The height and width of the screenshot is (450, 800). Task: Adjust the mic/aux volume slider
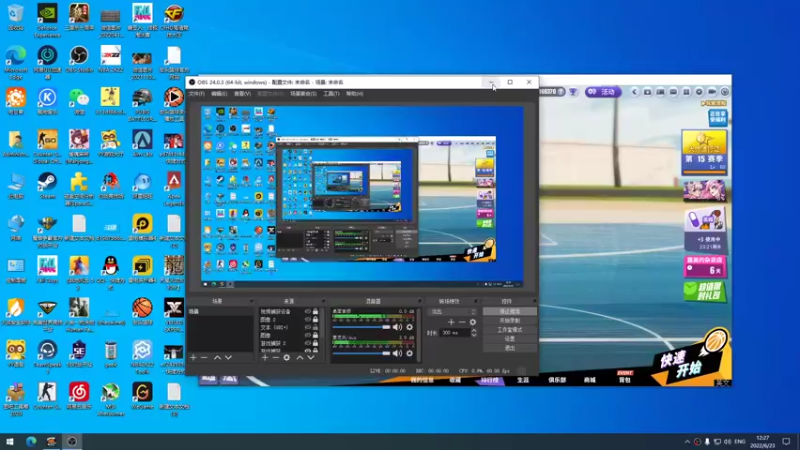click(x=361, y=353)
